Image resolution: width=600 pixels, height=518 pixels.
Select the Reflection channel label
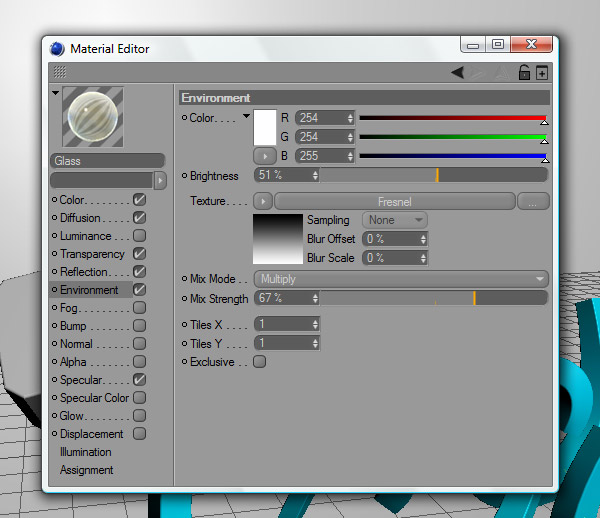tap(84, 272)
